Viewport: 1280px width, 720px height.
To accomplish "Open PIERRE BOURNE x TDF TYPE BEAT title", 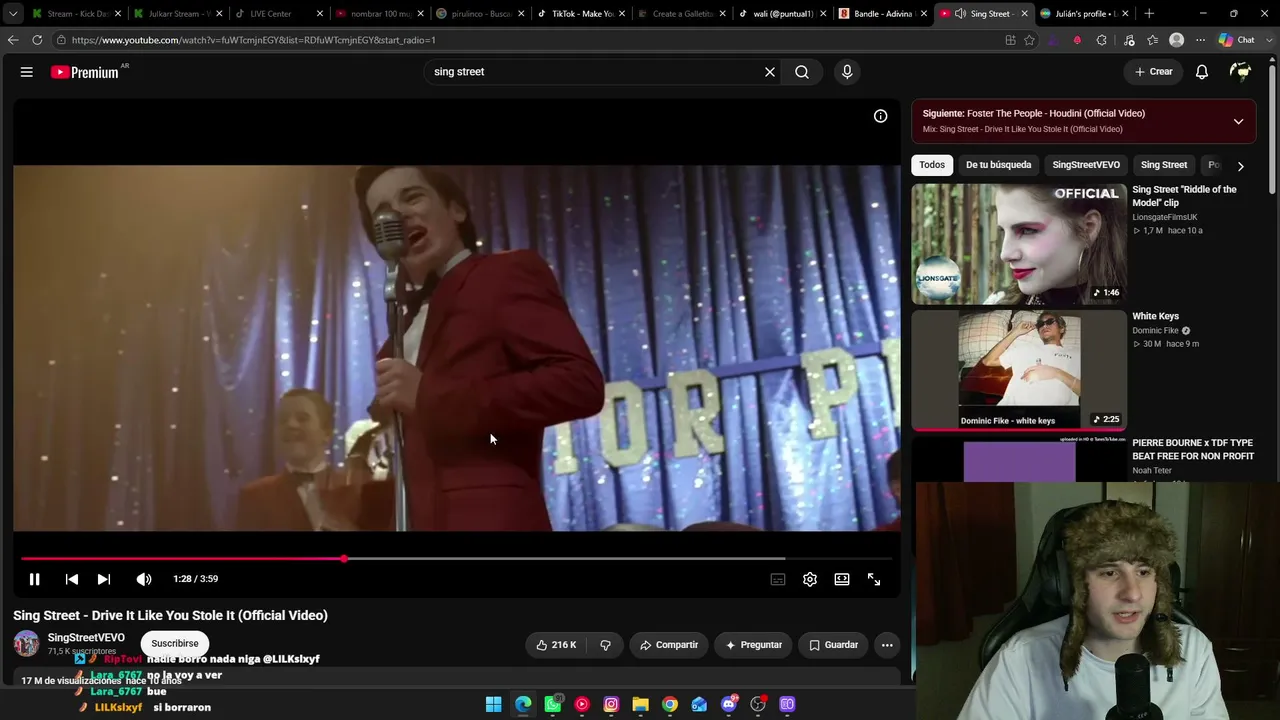I will [1193, 449].
